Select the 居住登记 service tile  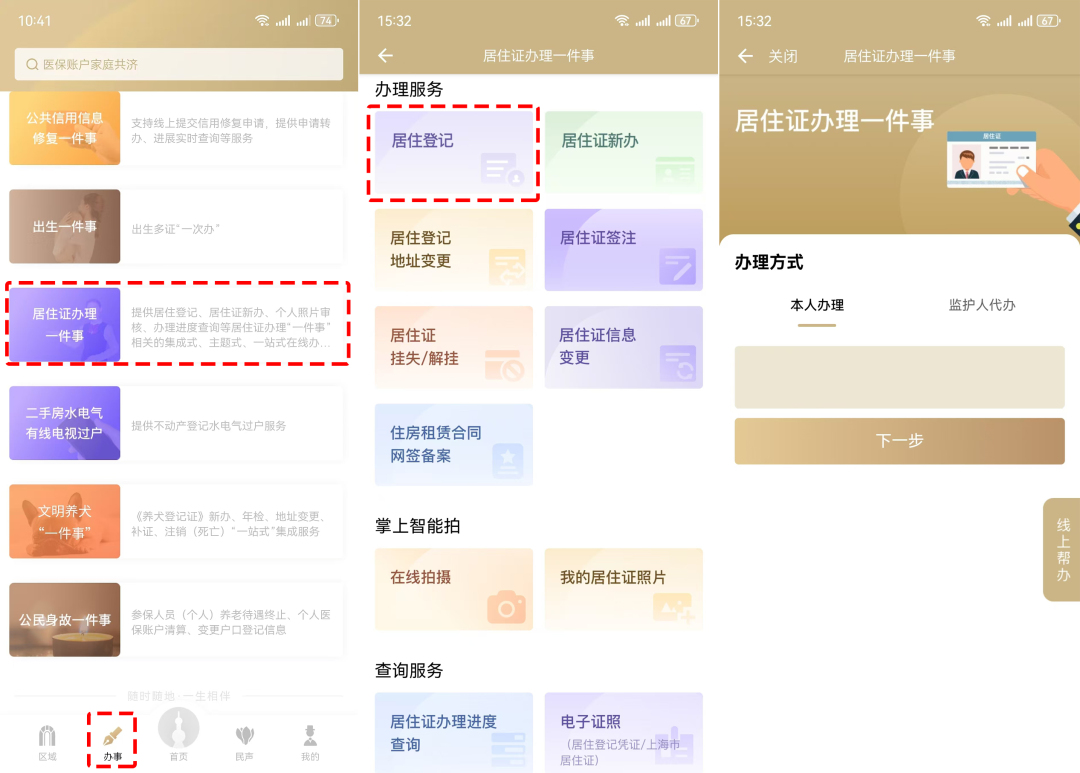454,152
